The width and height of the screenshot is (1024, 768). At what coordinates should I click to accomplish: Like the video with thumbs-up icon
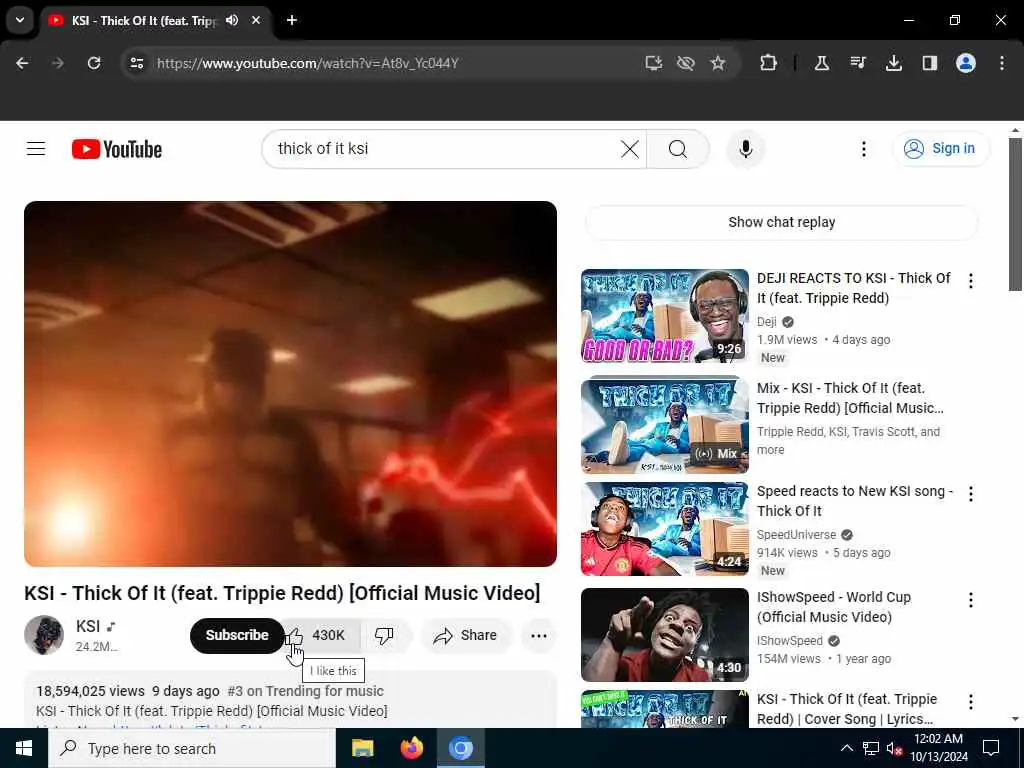coord(295,635)
